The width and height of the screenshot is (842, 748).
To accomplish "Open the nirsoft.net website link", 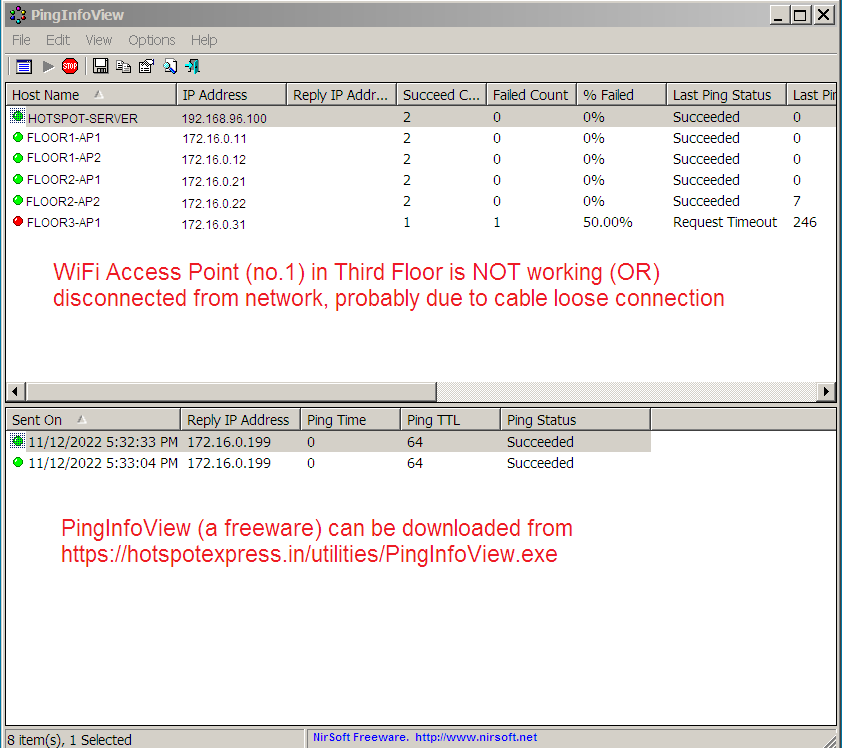I will pos(475,738).
